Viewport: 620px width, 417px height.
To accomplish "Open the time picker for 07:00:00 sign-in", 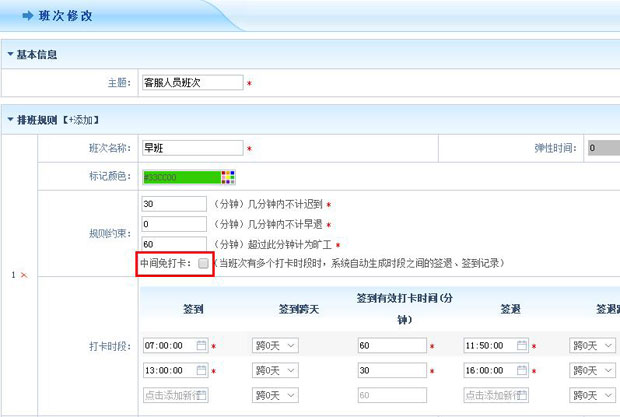I will click(x=201, y=345).
